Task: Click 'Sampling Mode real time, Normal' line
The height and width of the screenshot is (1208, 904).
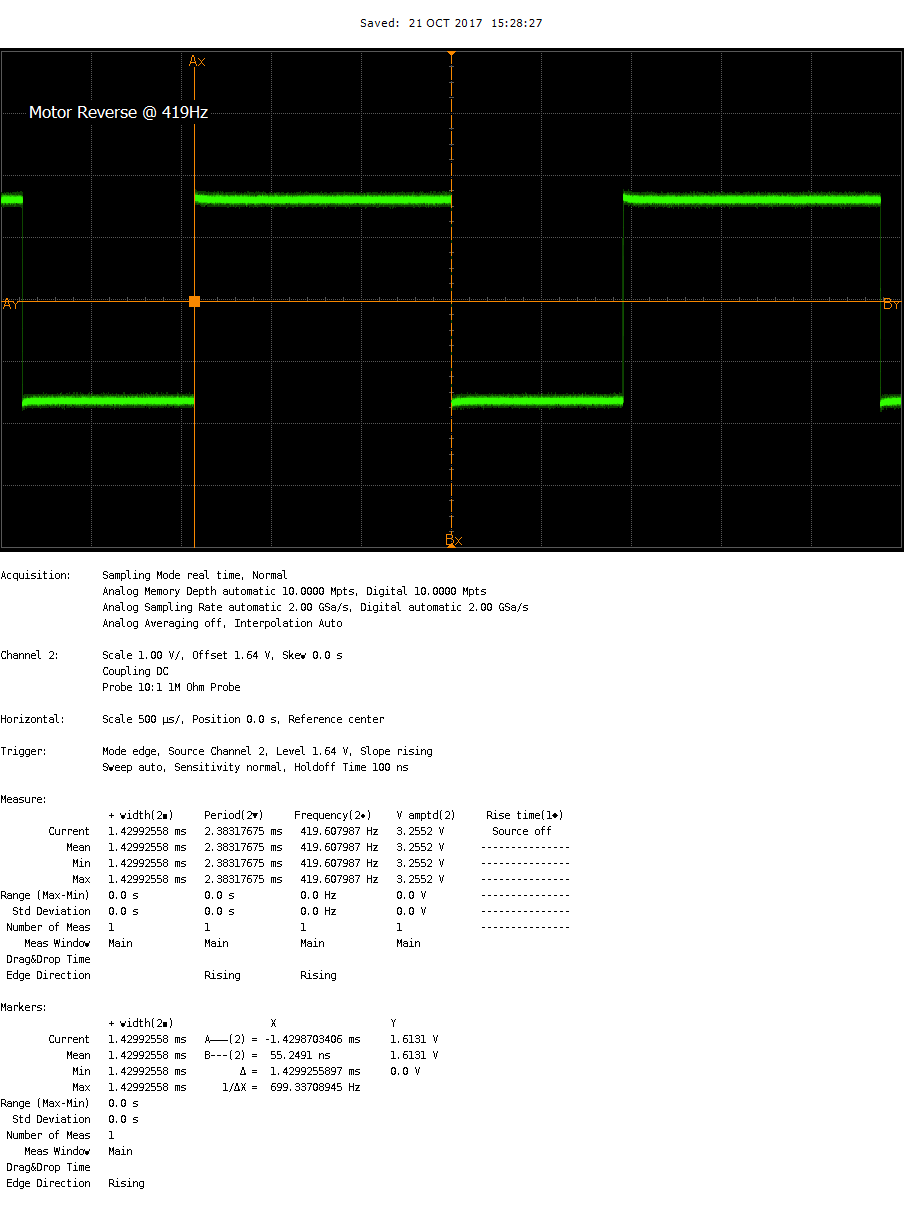Action: point(195,575)
